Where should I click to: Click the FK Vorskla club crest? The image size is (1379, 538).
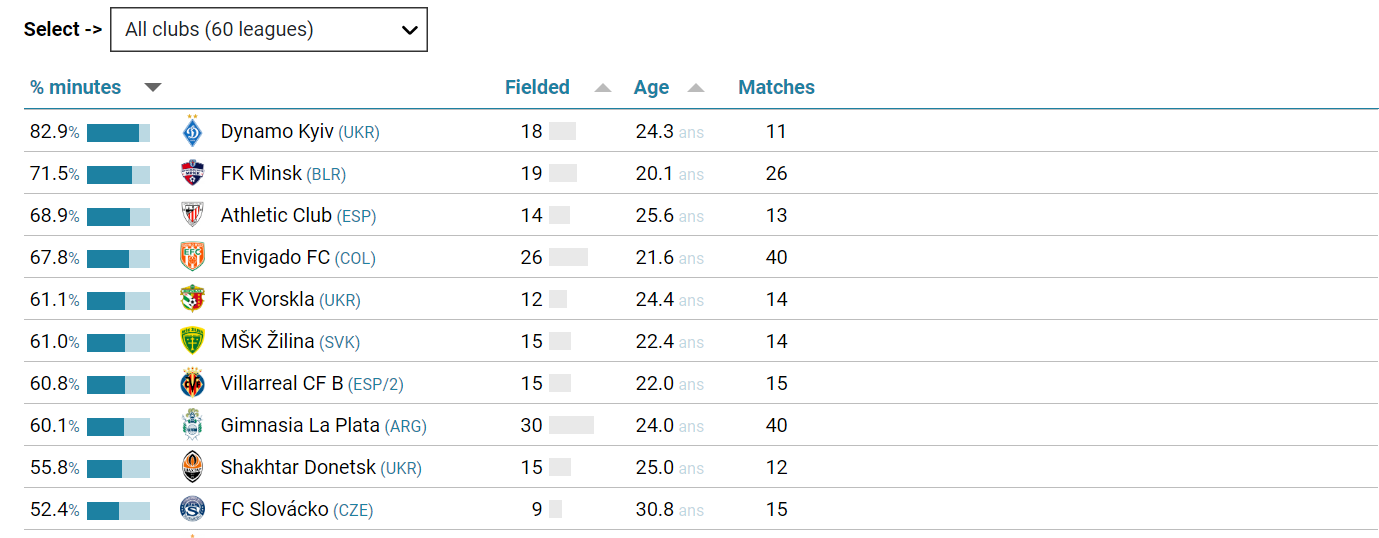point(192,300)
